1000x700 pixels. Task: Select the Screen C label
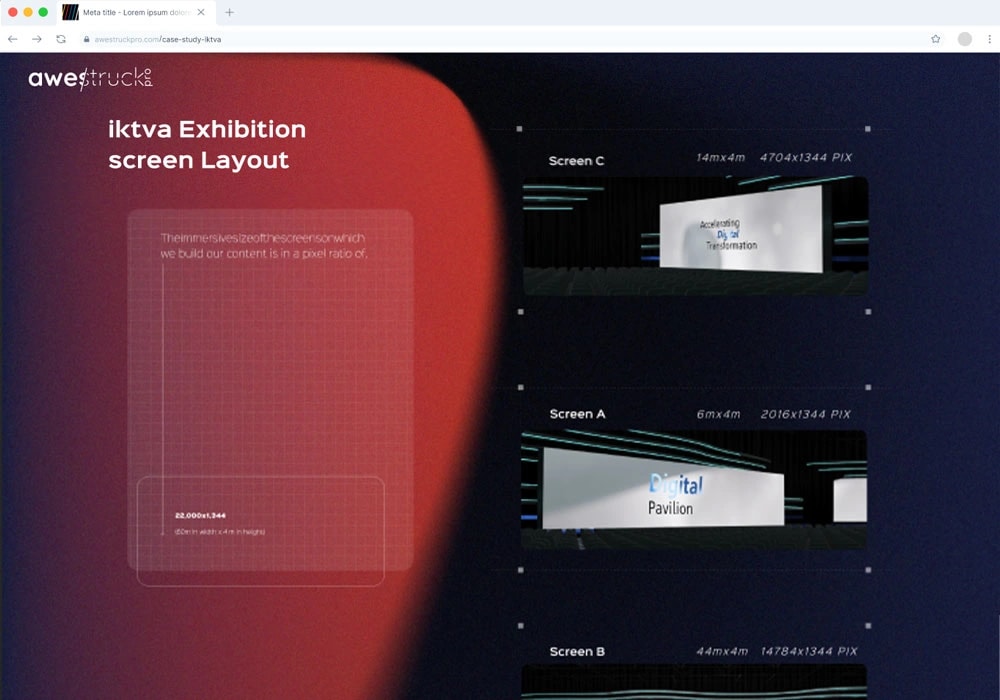[x=576, y=161]
